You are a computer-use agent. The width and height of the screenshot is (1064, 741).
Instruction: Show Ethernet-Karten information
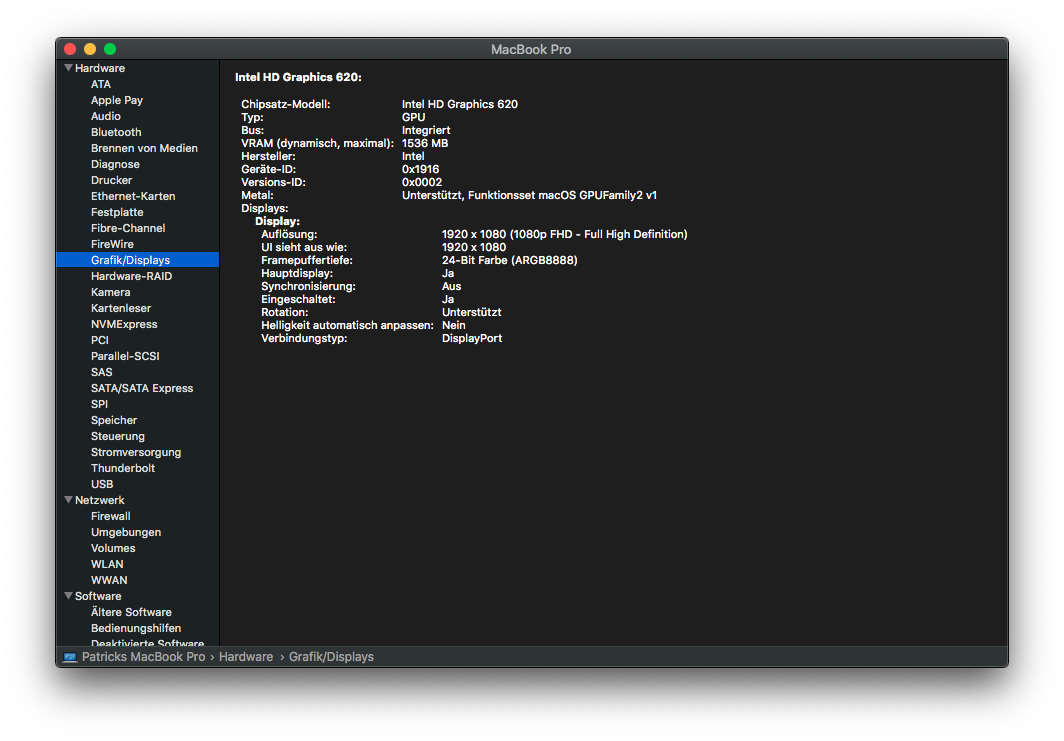tap(132, 196)
